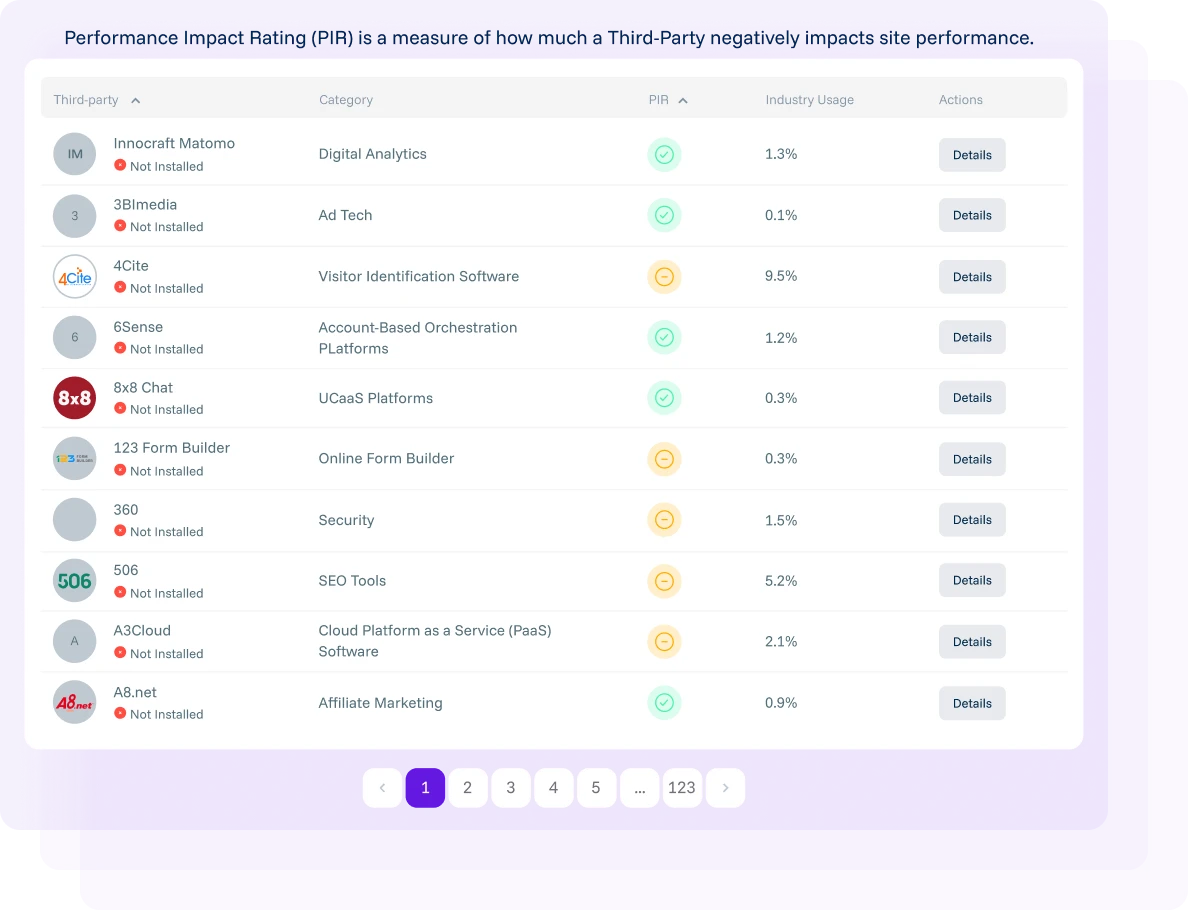The height and width of the screenshot is (910, 1188).
Task: Open Details for 8x8 Chat
Action: click(x=972, y=398)
